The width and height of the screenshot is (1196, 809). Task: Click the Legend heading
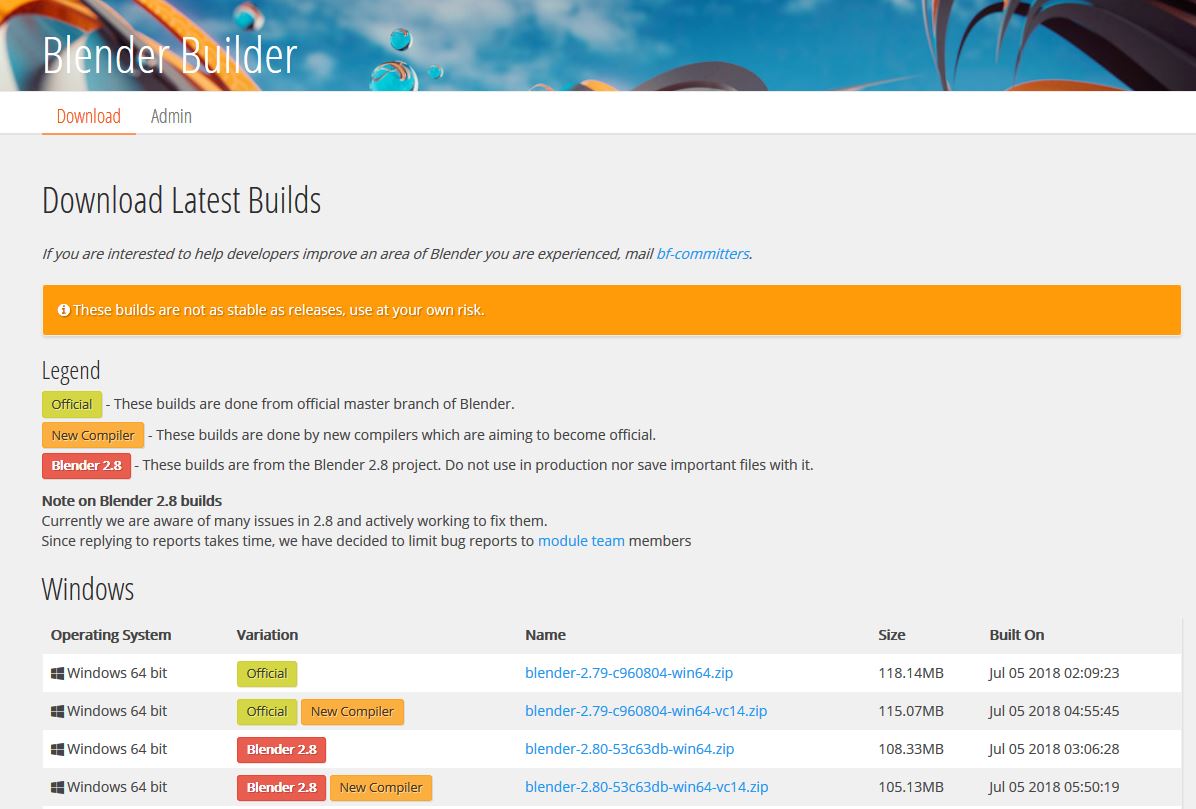pyautogui.click(x=71, y=371)
